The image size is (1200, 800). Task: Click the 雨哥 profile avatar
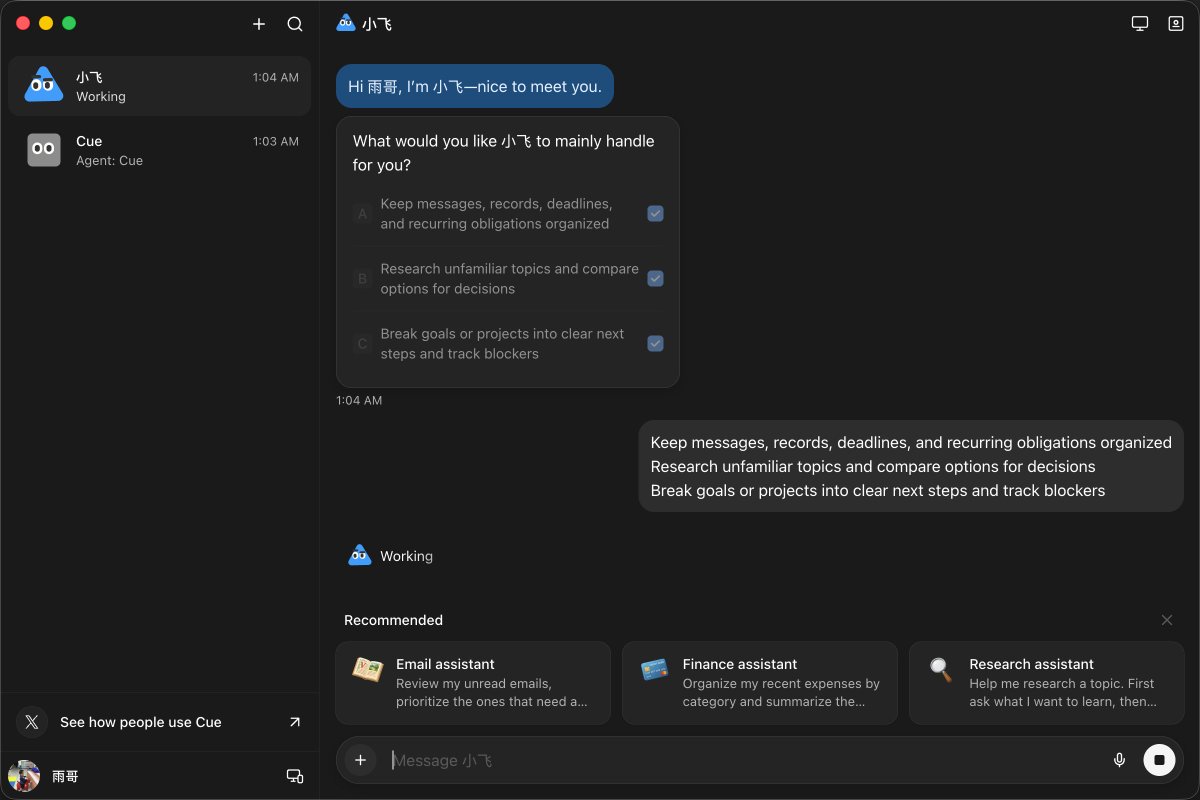24,776
